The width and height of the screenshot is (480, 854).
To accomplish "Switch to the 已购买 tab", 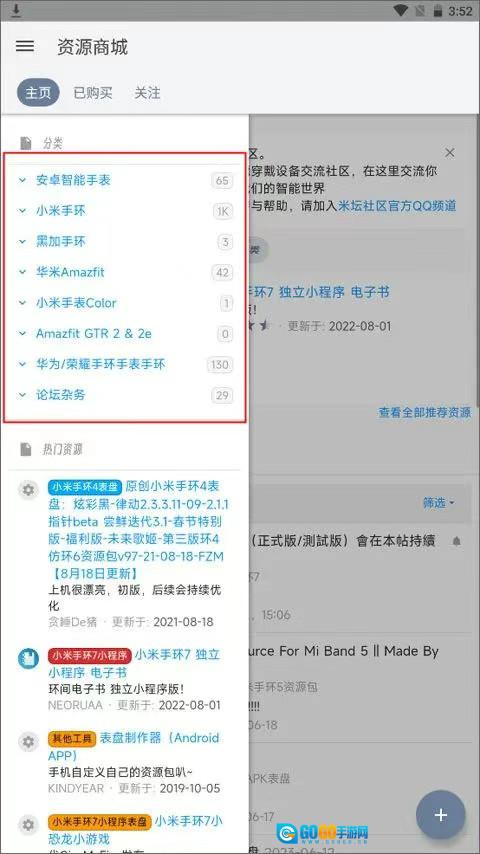I will tap(93, 93).
